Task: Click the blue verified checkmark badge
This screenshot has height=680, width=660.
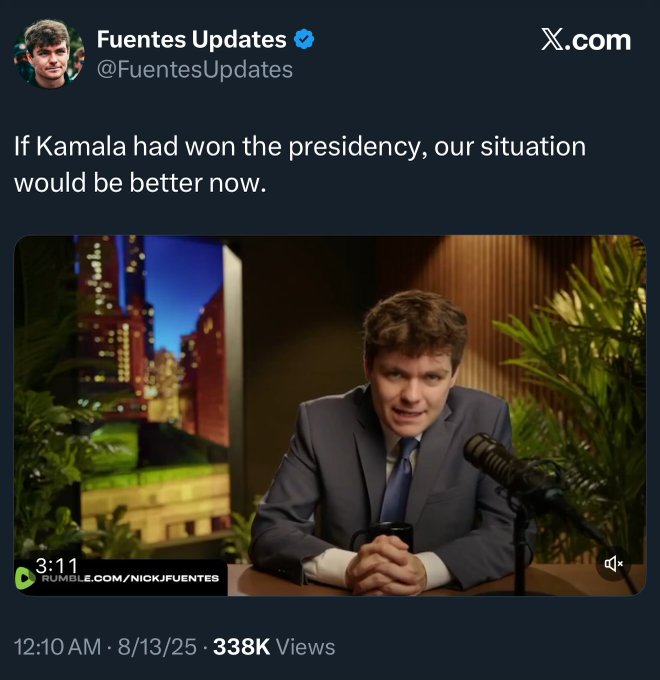Action: coord(305,40)
